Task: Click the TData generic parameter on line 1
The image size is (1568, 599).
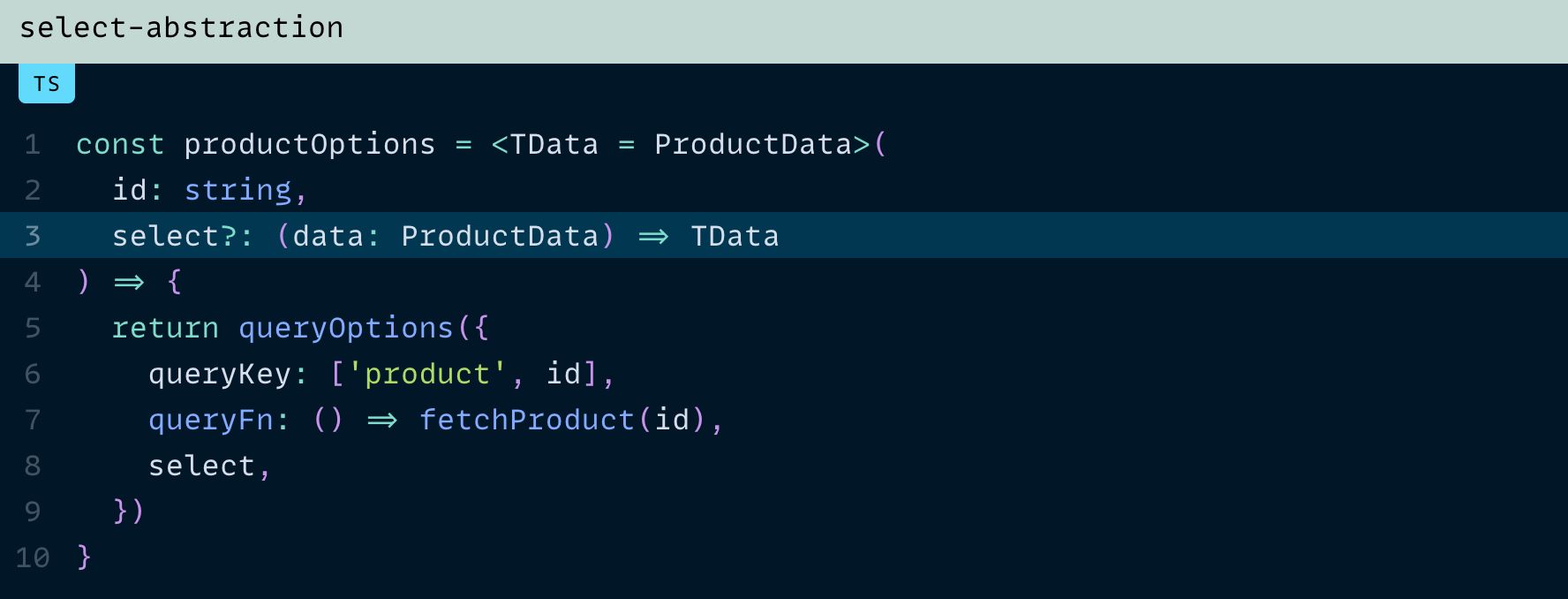Action: pos(554,145)
